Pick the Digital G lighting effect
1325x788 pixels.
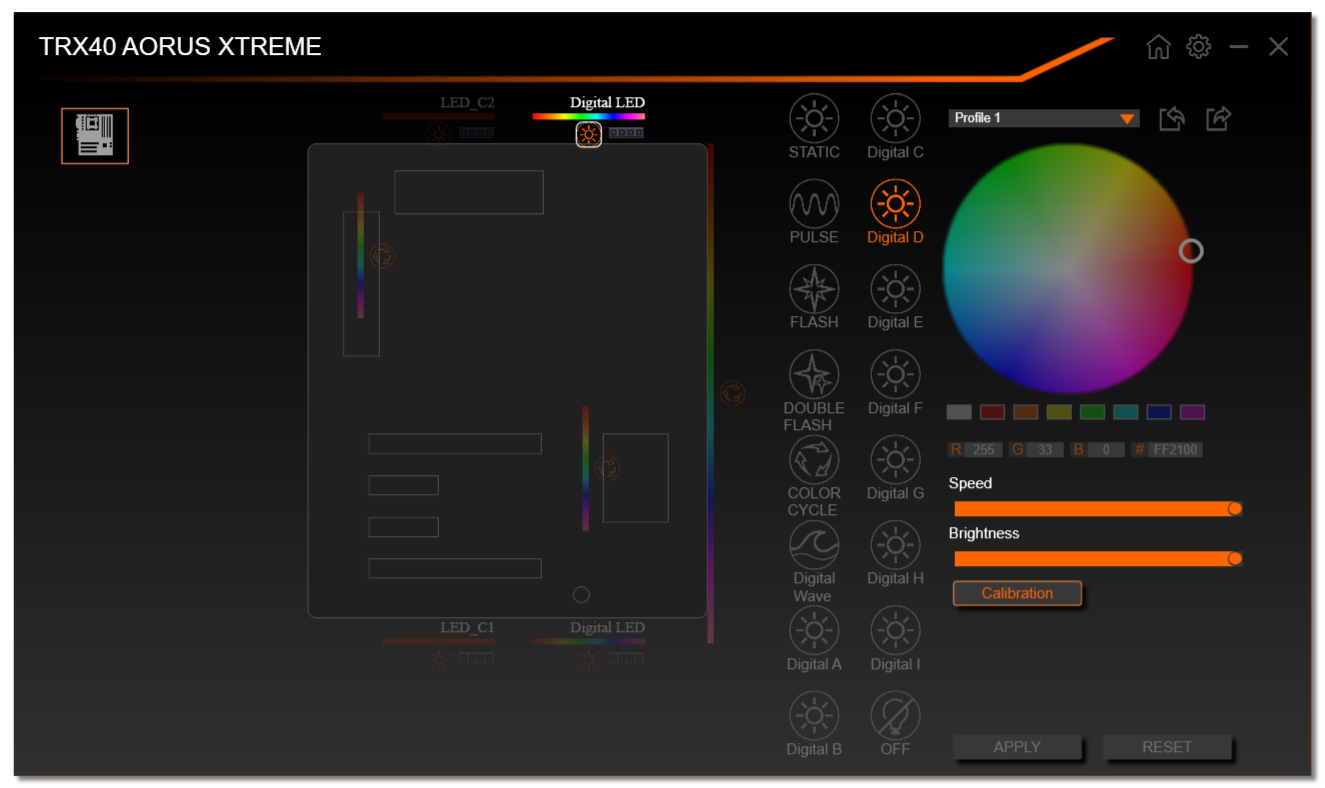[895, 460]
